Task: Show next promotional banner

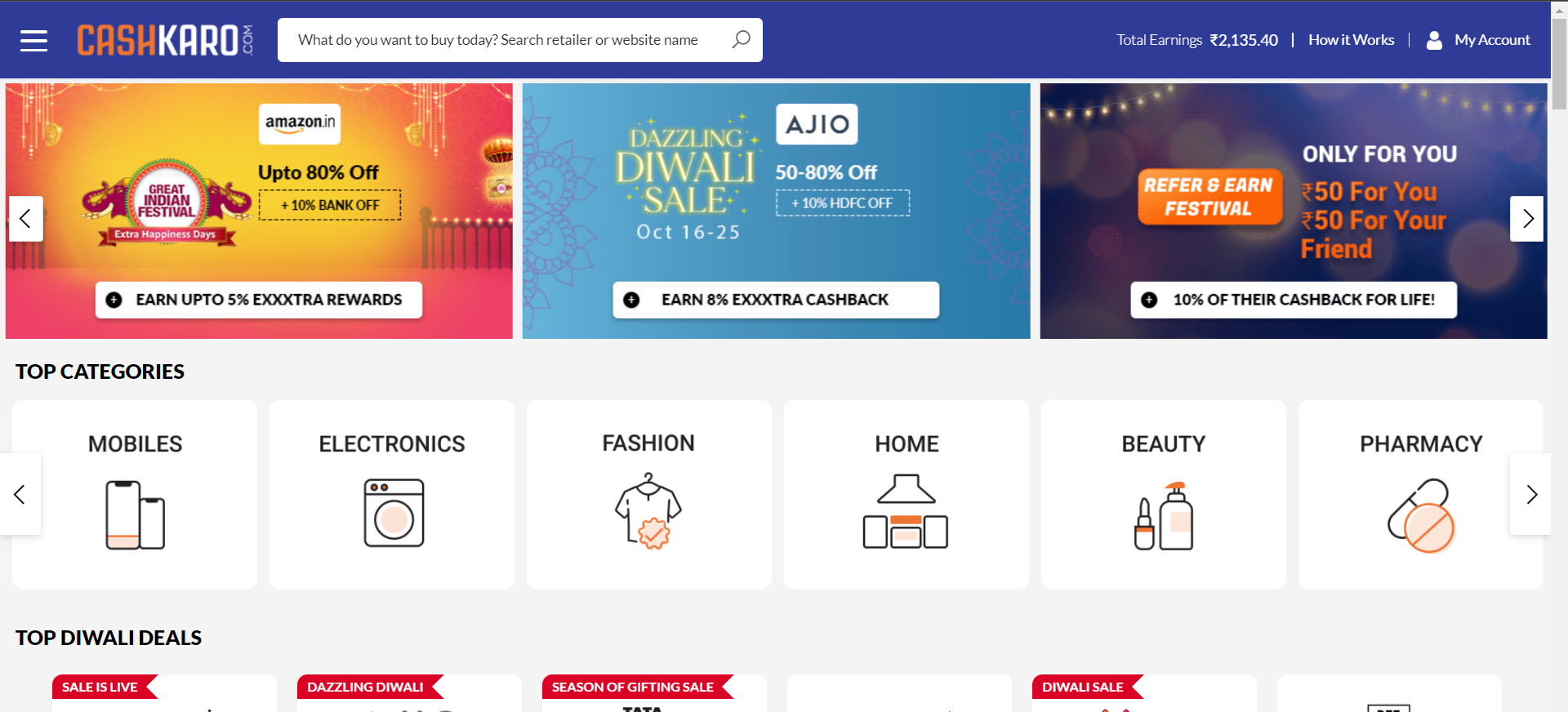Action: [x=1527, y=219]
